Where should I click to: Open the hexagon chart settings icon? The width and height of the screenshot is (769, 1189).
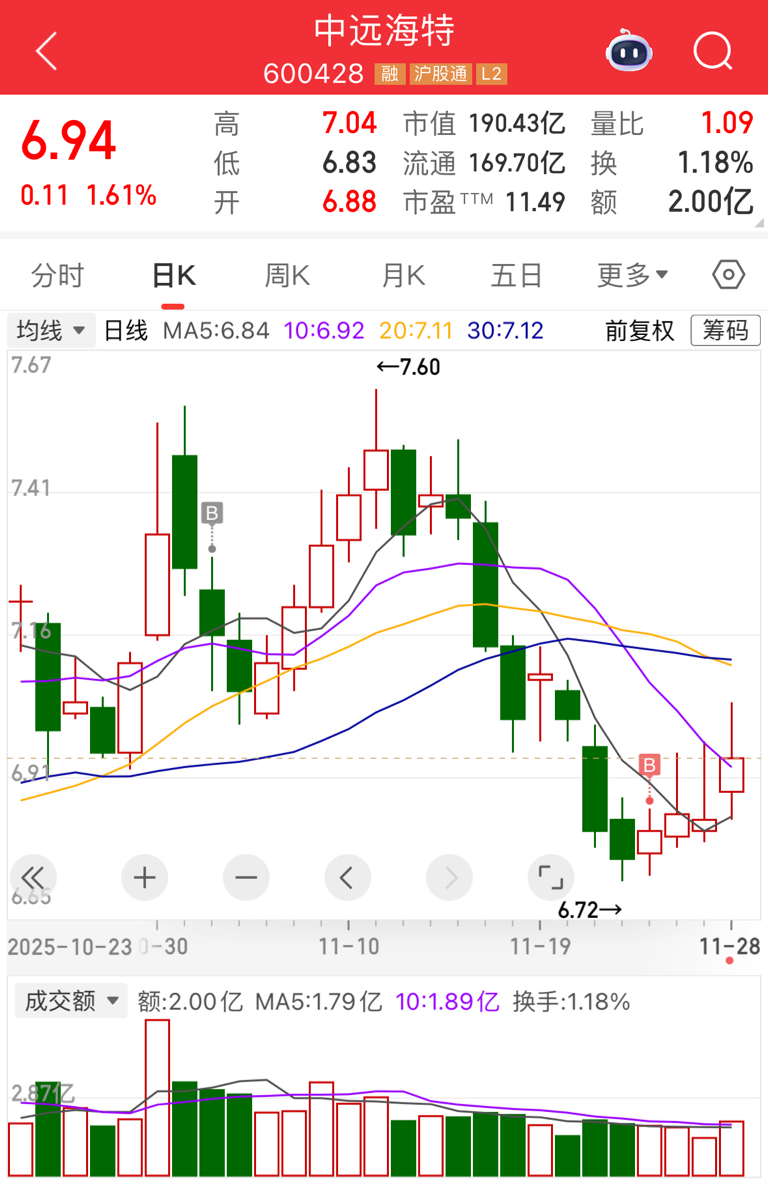click(x=729, y=275)
